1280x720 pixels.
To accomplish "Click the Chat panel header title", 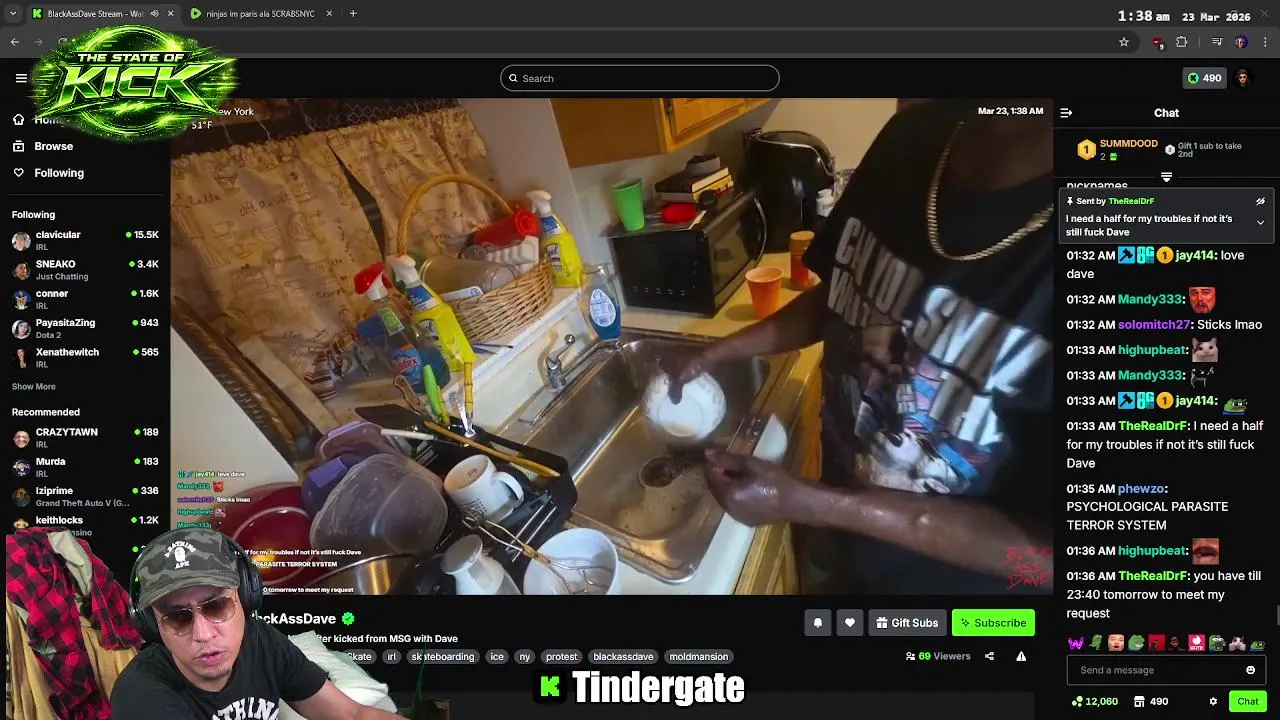I will (x=1166, y=113).
